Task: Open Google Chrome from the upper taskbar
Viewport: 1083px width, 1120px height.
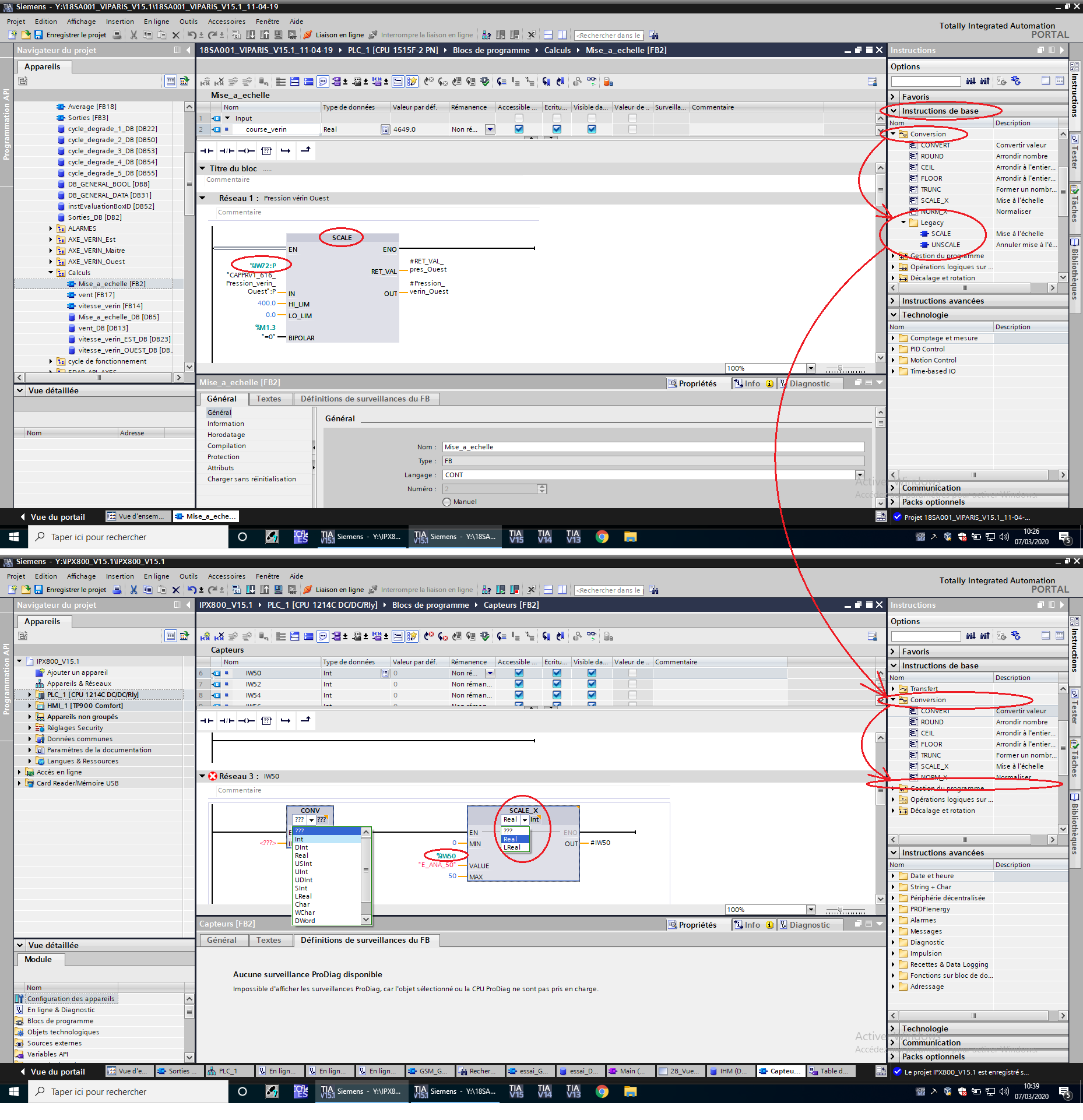Action: (x=602, y=537)
